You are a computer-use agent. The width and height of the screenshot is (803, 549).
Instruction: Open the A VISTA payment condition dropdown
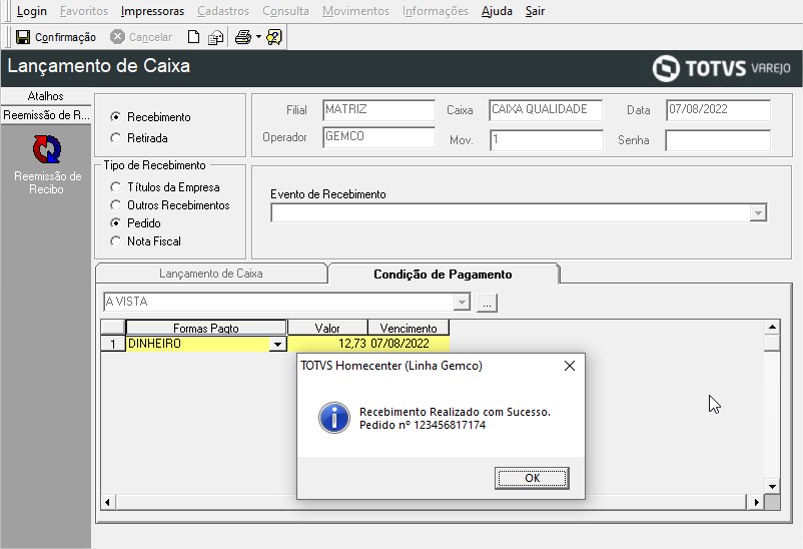(x=461, y=302)
